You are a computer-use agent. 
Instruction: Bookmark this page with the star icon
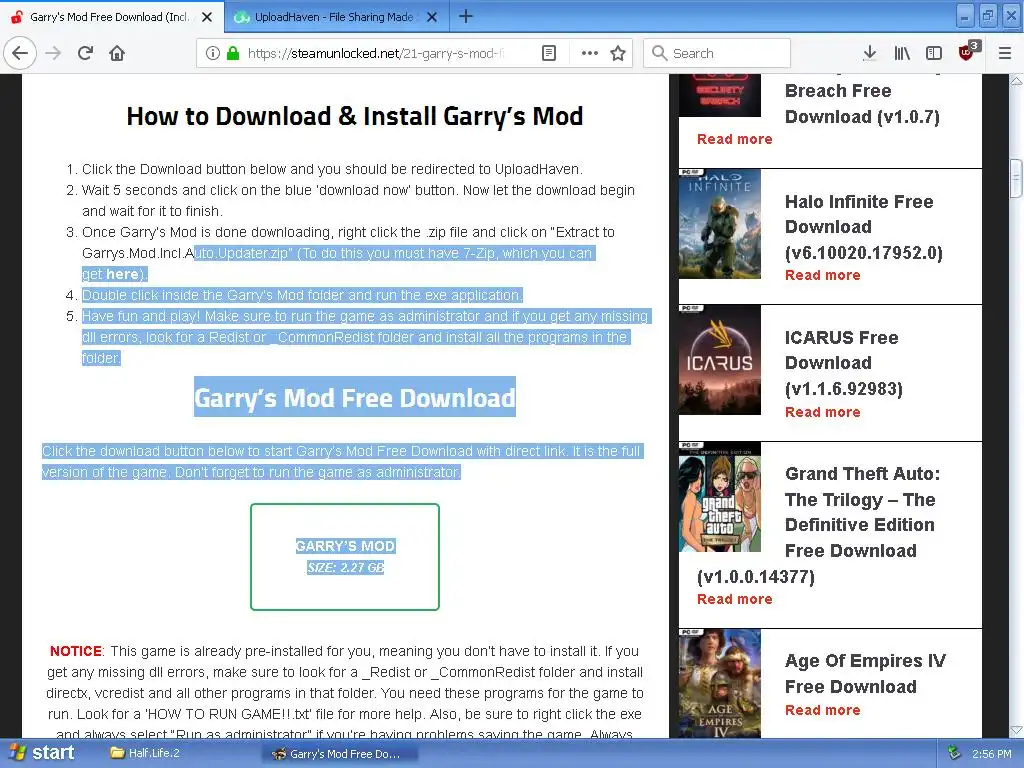[618, 53]
